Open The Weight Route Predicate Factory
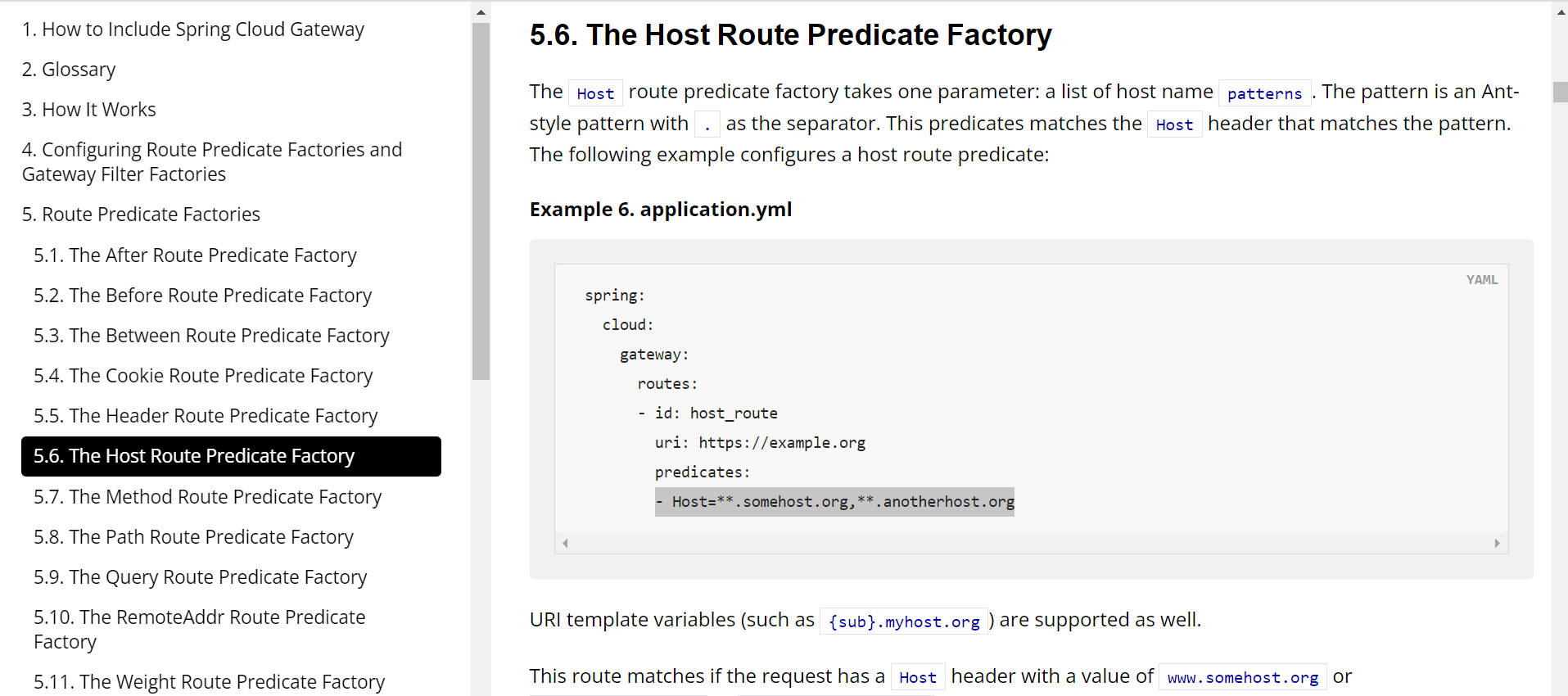 pos(209,682)
